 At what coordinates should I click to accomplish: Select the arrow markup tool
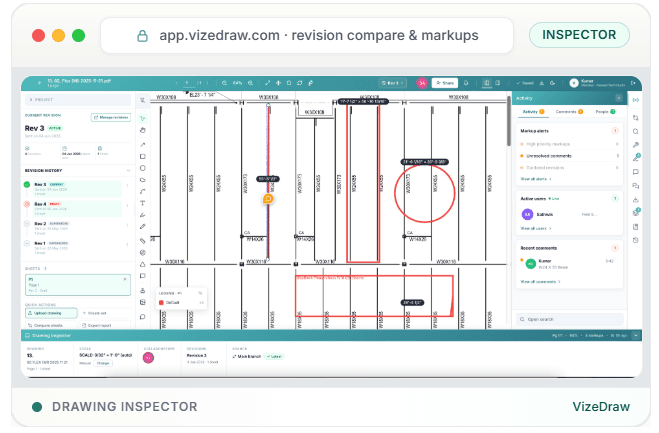point(142,145)
